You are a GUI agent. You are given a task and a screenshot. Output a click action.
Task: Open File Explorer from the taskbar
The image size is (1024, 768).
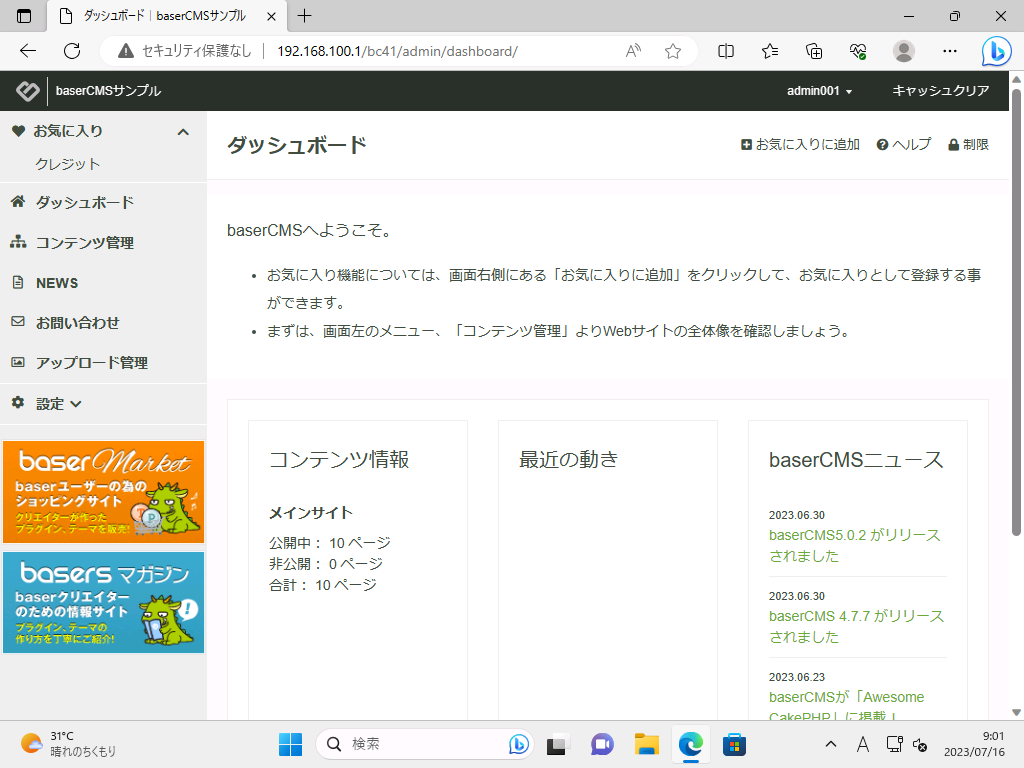[647, 744]
